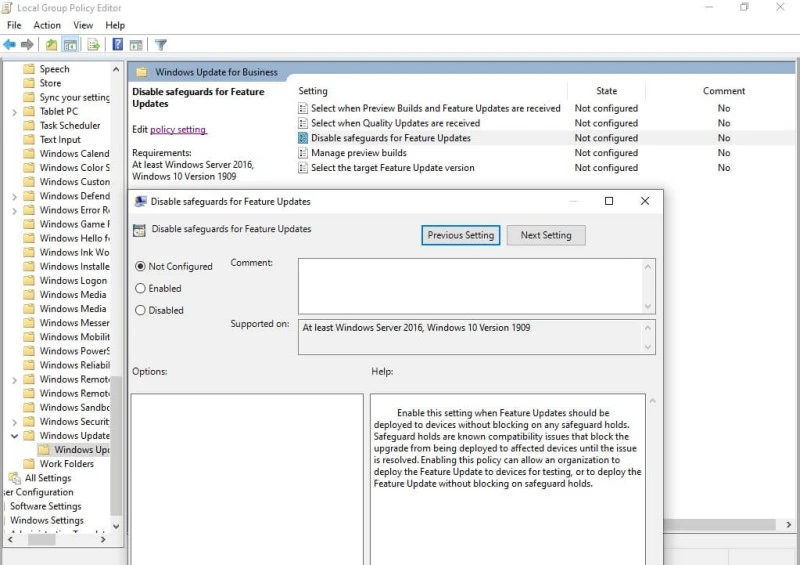Select the Enabled radio button
800x565 pixels.
point(141,289)
